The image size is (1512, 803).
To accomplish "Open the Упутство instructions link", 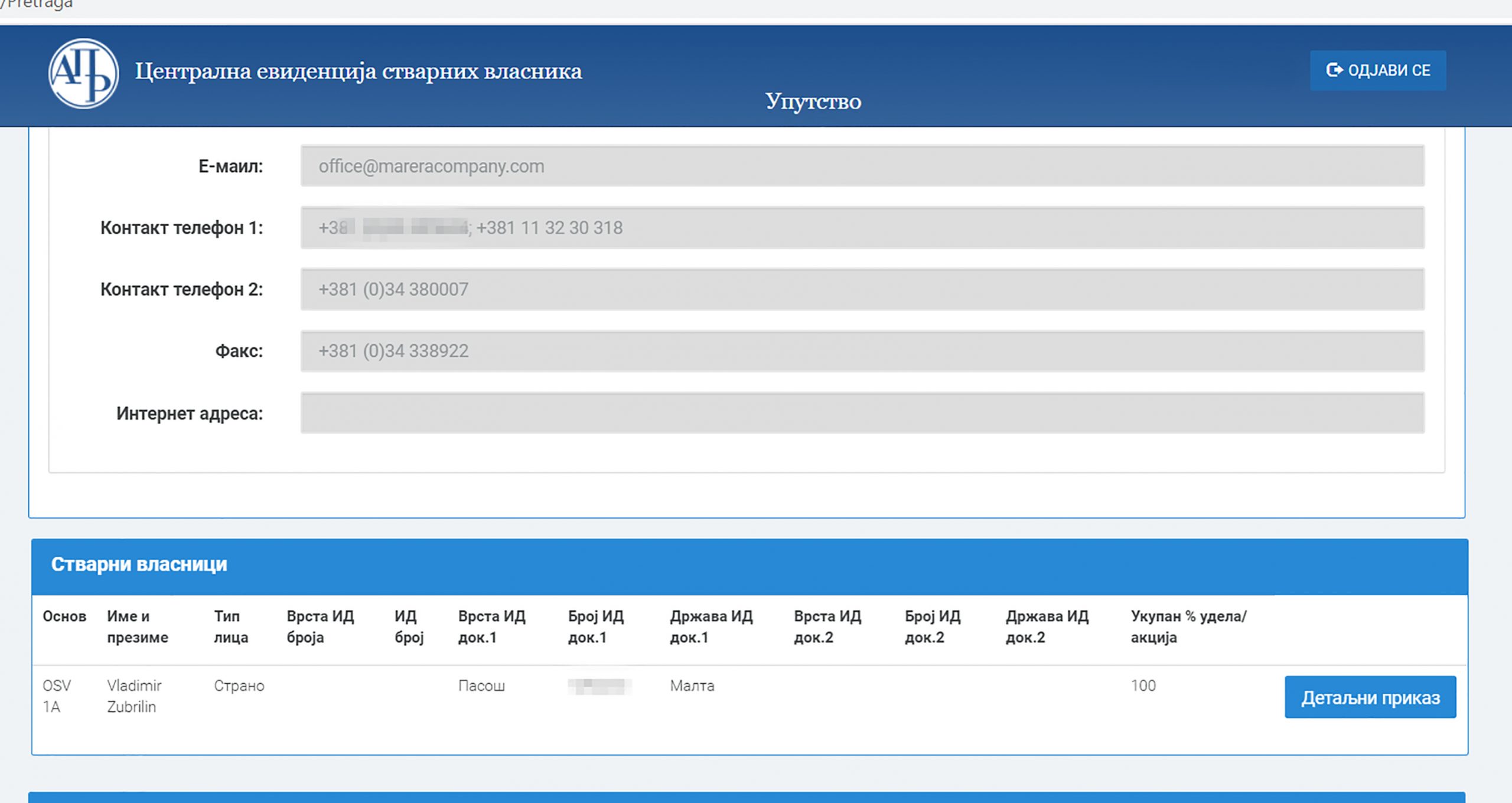I will [813, 102].
